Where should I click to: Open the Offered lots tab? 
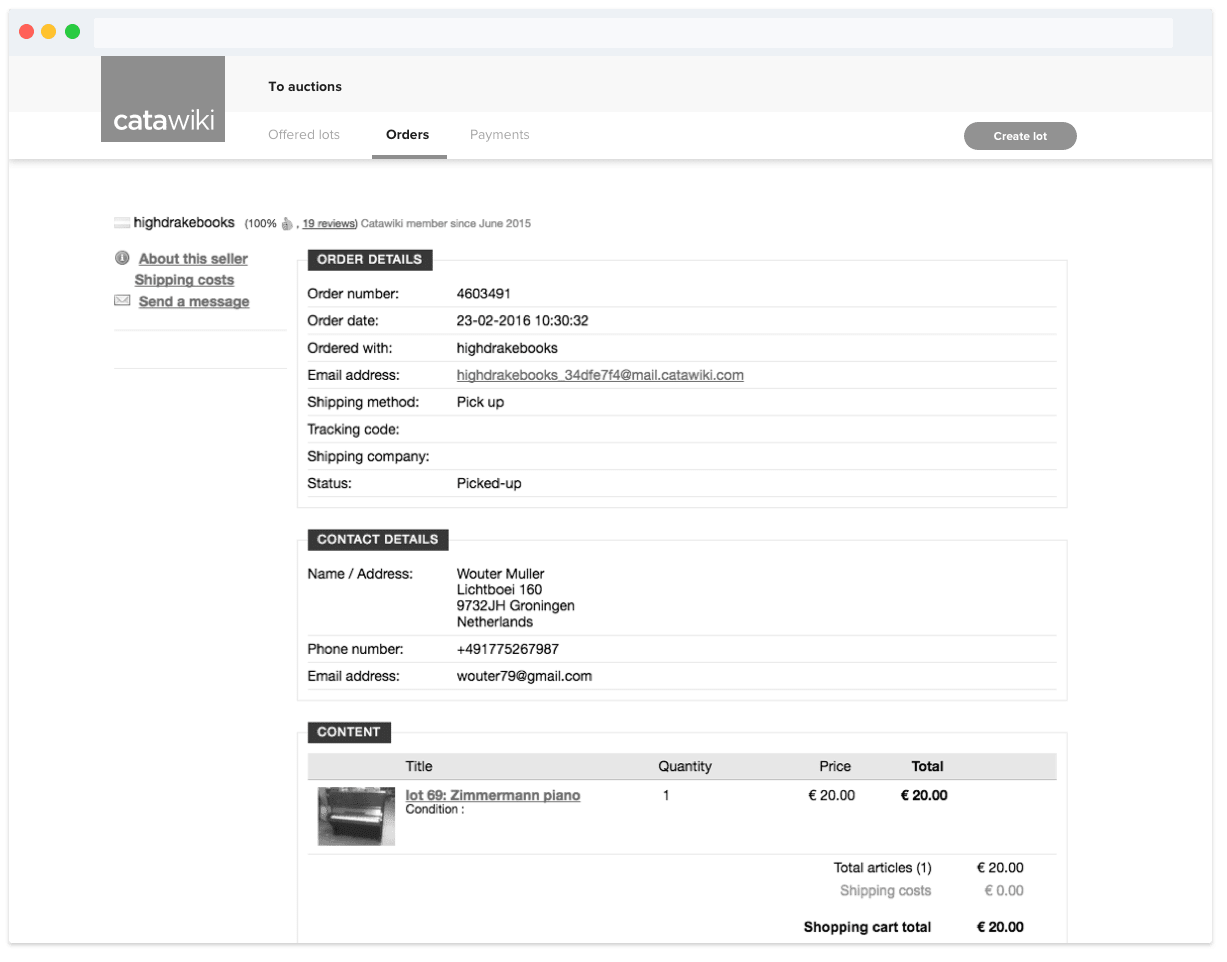coord(304,135)
